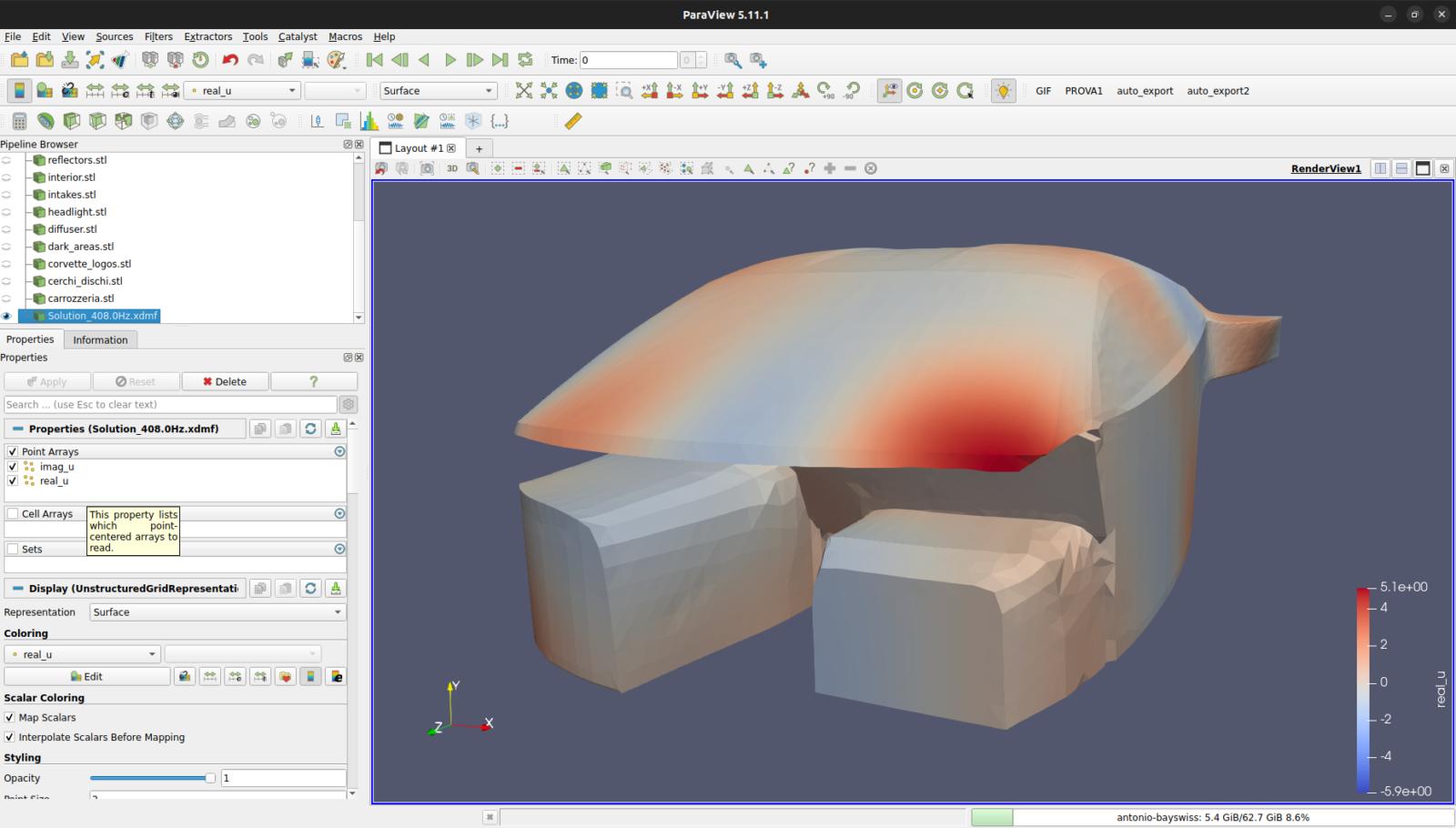Open the coloring array dropdown showing real_u
This screenshot has width=1456, height=828.
82,653
